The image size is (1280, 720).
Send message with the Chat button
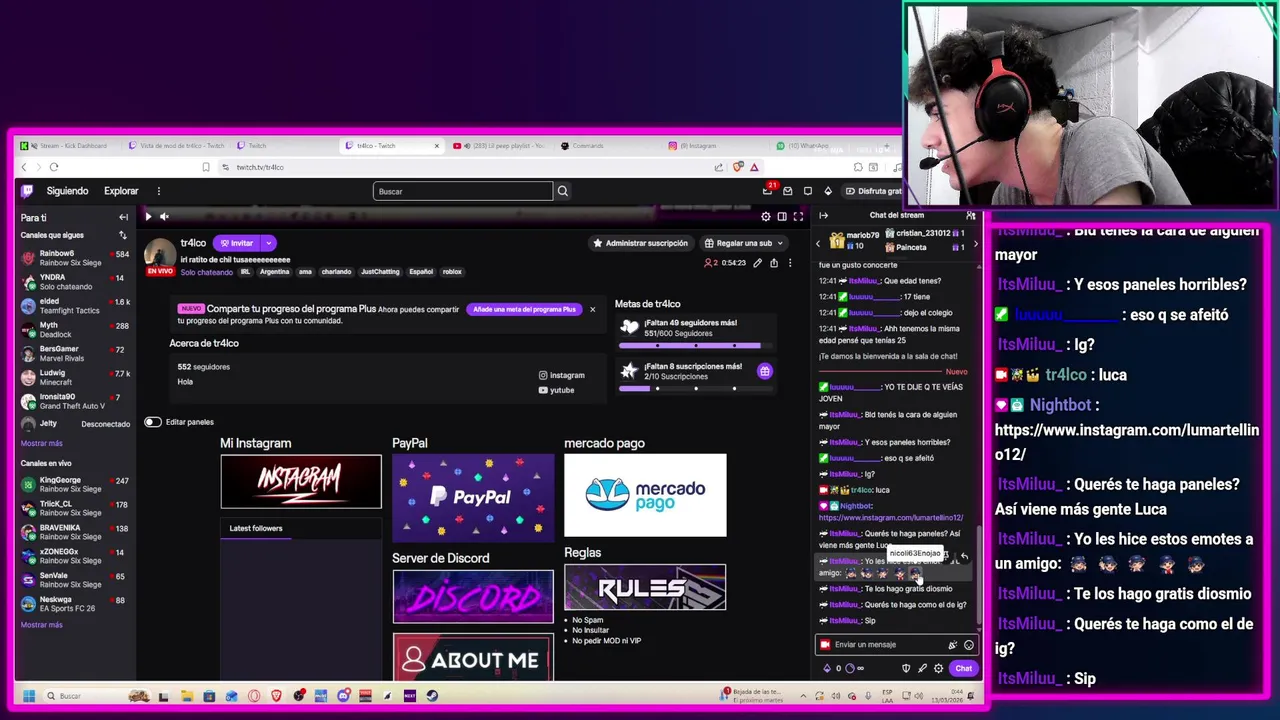pyautogui.click(x=963, y=668)
